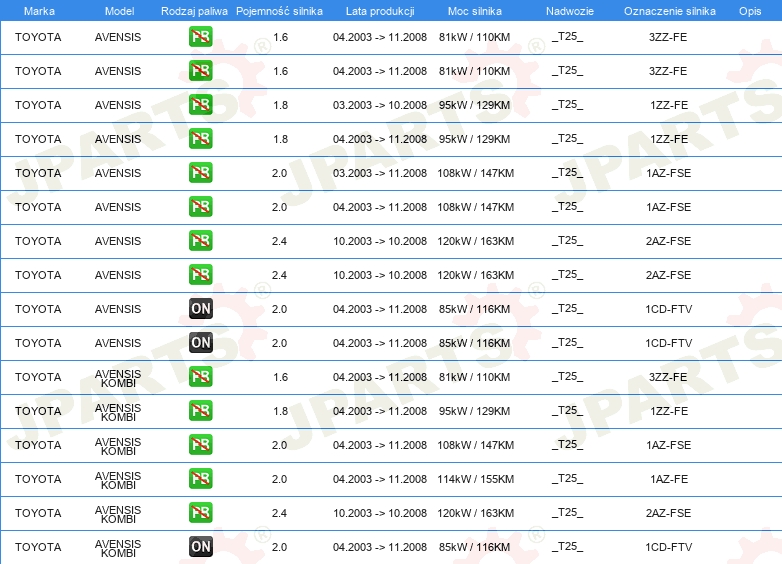Click 1CD-FTV in the Avensis Kombi row
This screenshot has width=782, height=564.
click(668, 547)
